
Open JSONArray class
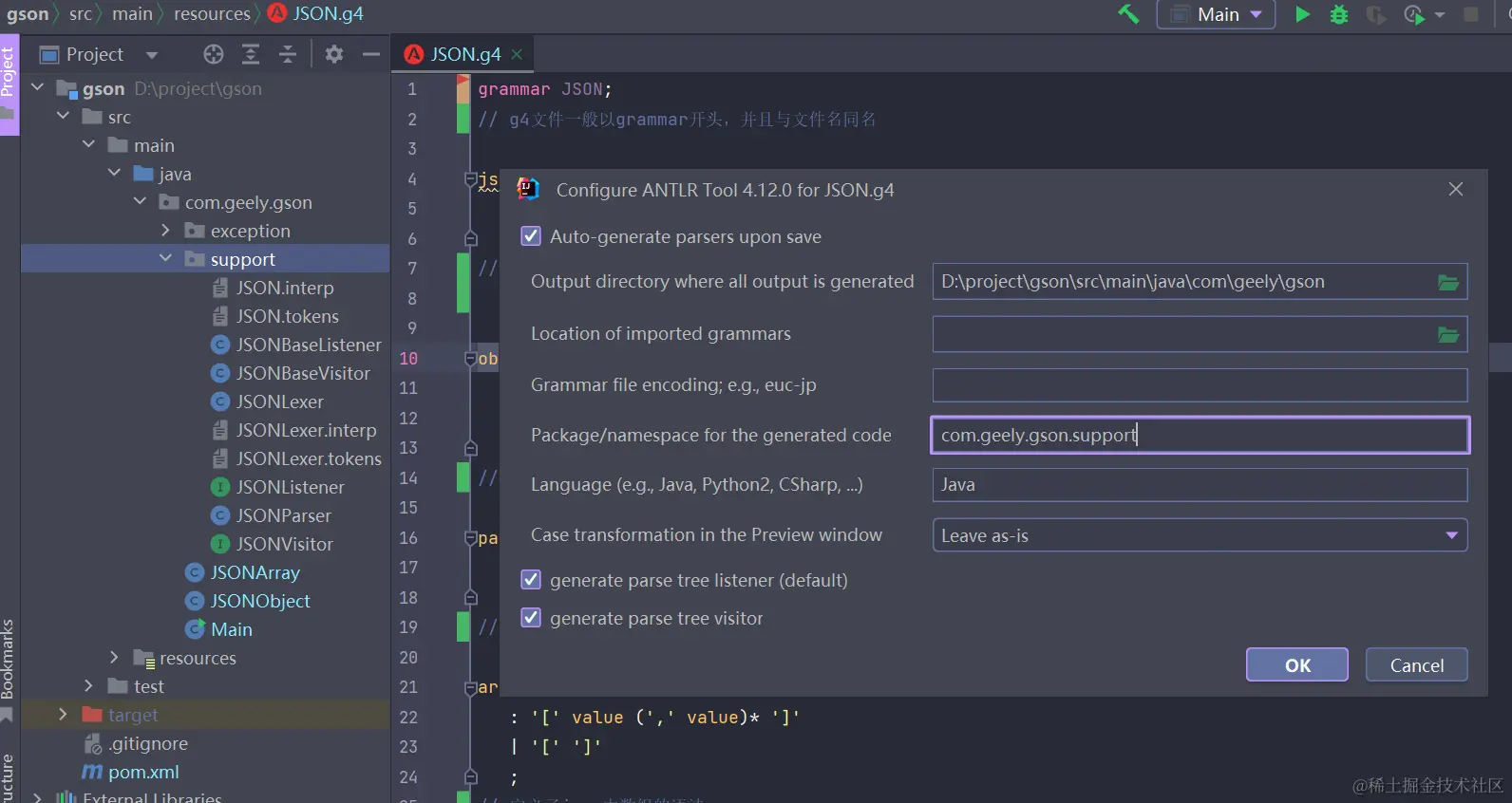click(x=255, y=572)
